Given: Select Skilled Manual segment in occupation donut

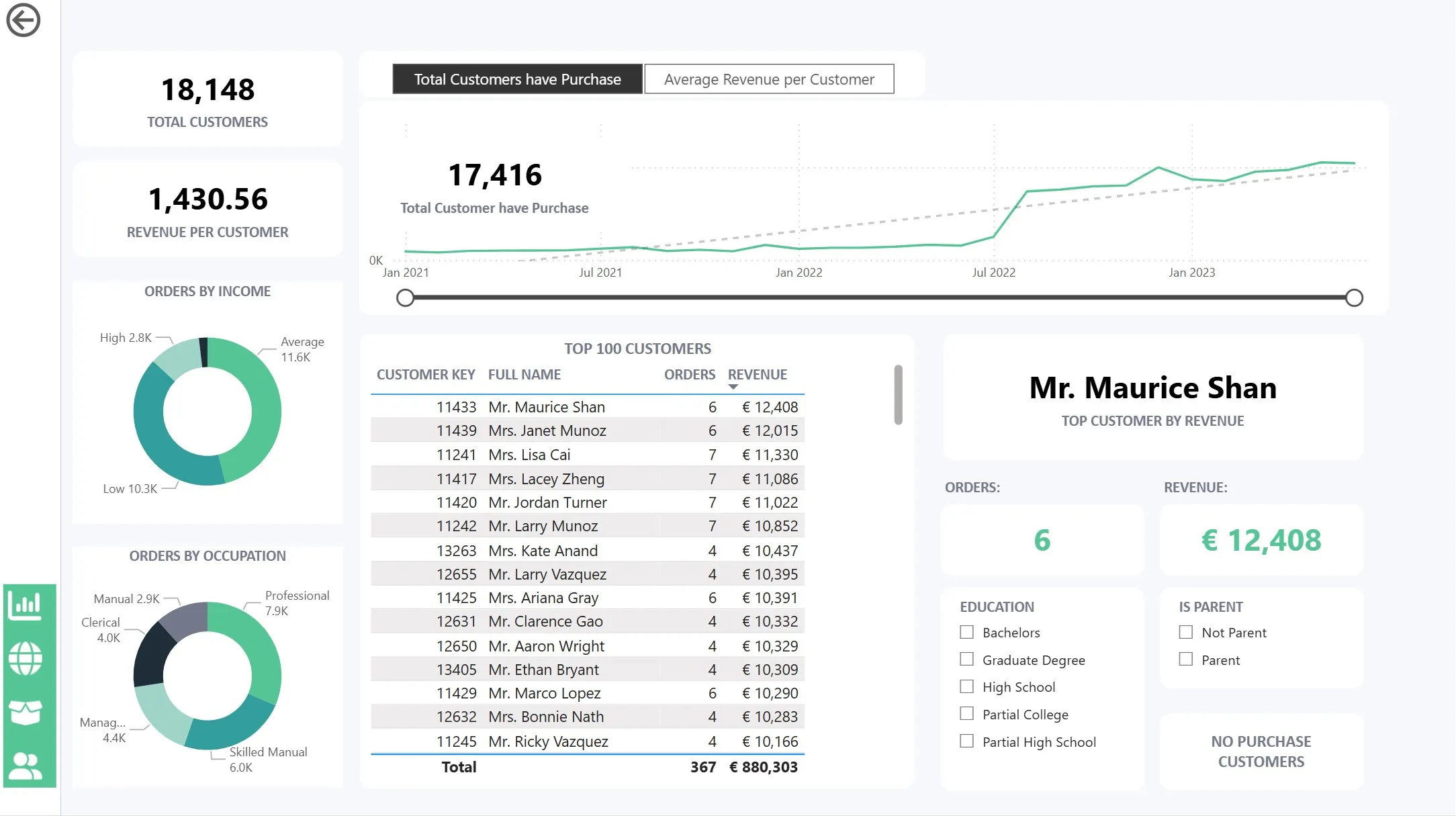Looking at the screenshot, I should coord(232,730).
